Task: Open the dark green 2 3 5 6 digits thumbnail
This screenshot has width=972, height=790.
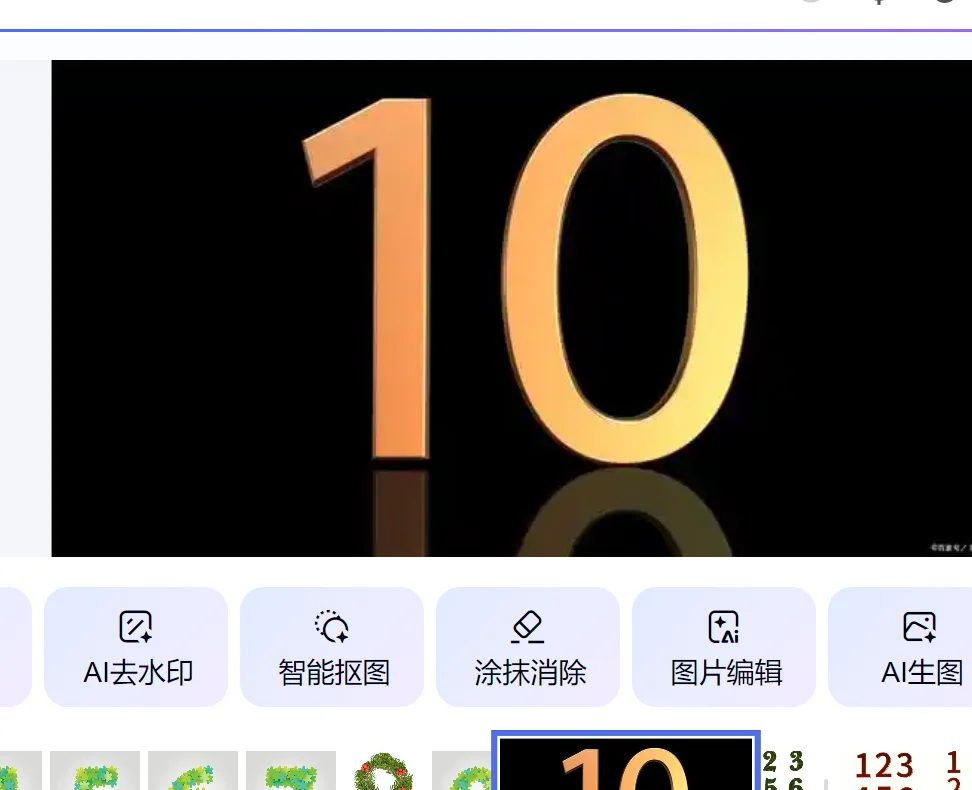Action: tap(783, 770)
